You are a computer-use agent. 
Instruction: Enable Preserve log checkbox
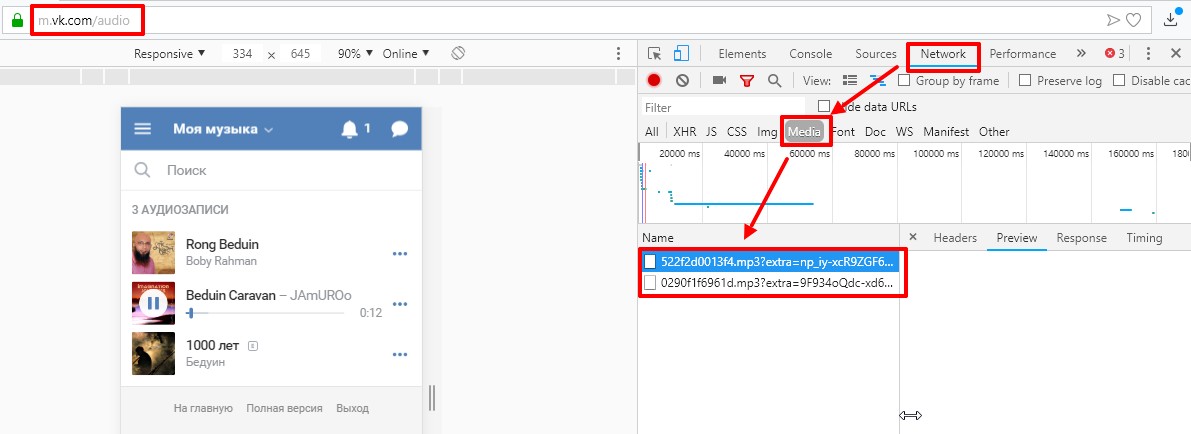point(1025,81)
